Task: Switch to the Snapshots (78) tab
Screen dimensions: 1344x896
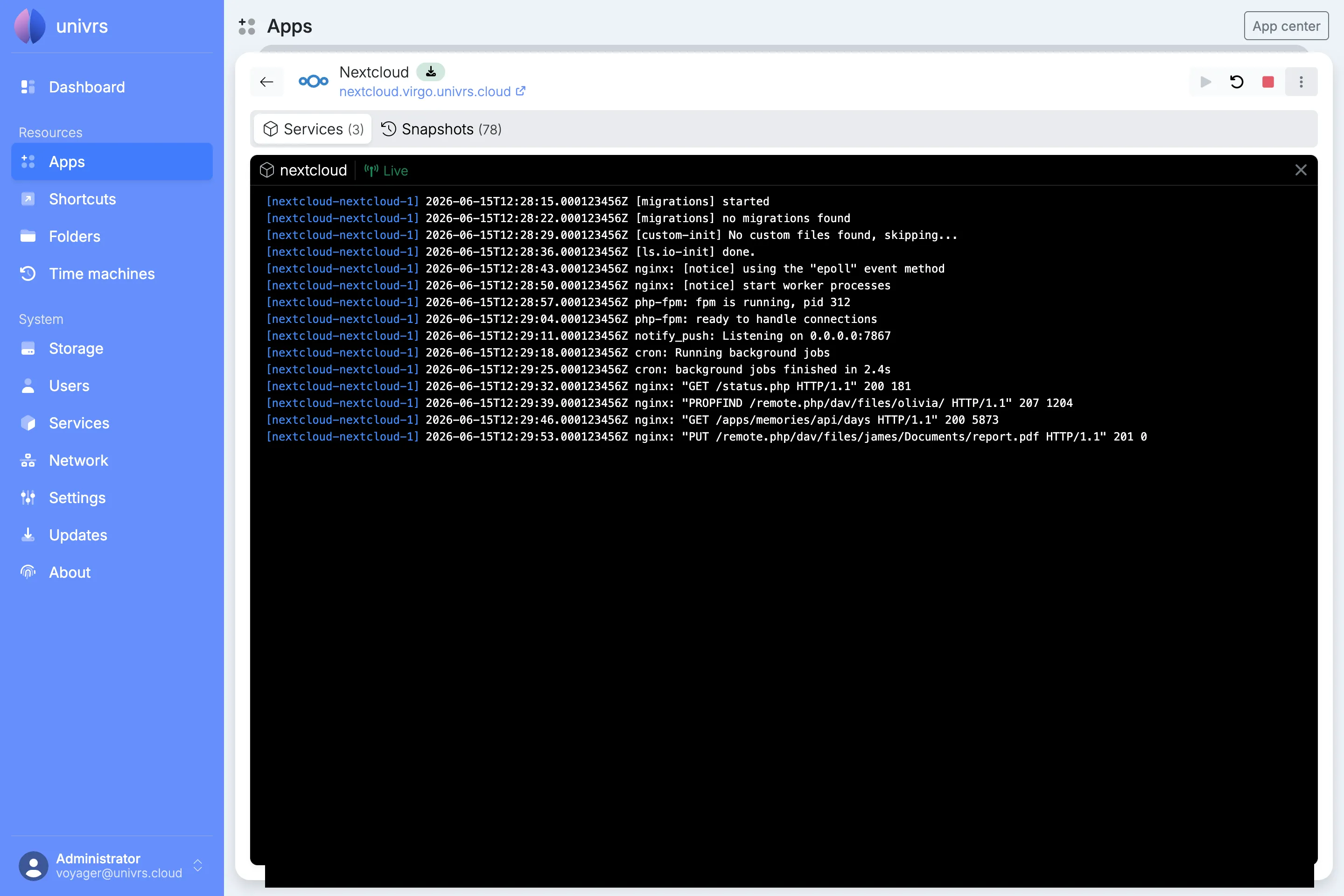Action: (x=441, y=129)
